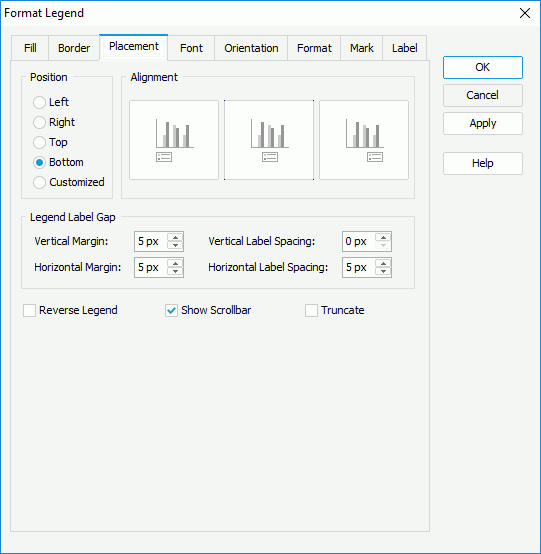Switch to the Format tab
The width and height of the screenshot is (541, 554).
point(314,48)
